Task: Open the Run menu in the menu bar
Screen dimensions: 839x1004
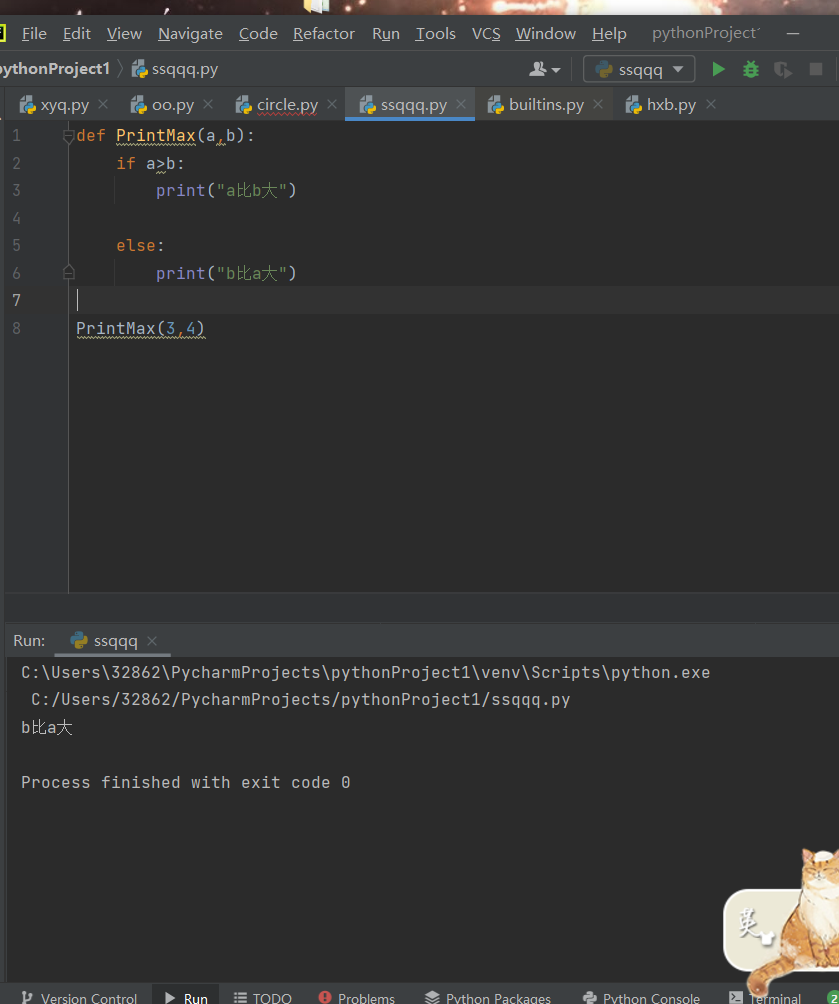Action: click(386, 33)
